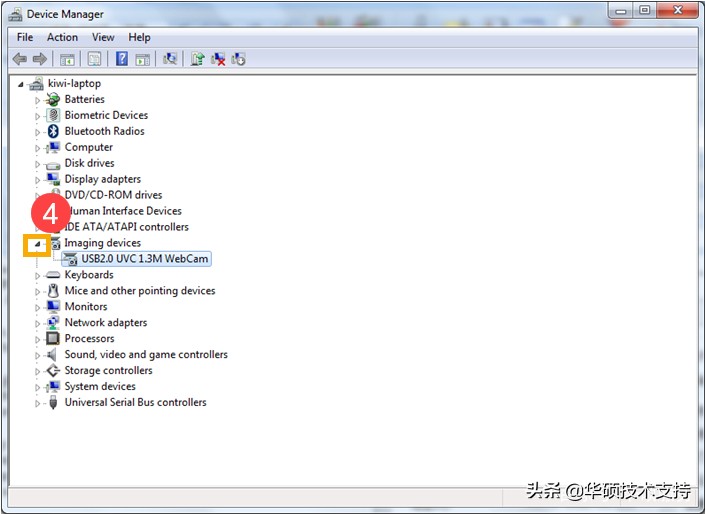705x514 pixels.
Task: Click the Uninstall device red X icon
Action: [x=218, y=59]
